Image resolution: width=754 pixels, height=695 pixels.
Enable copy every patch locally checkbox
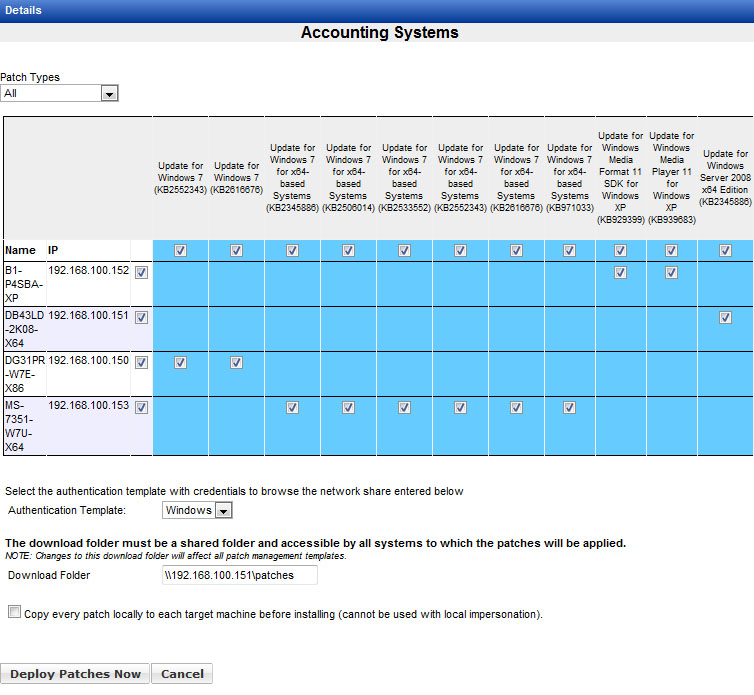(x=14, y=612)
